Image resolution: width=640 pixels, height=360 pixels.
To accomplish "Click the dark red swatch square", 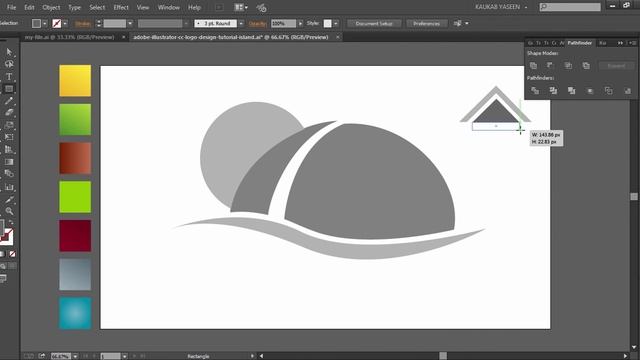I will coord(75,236).
